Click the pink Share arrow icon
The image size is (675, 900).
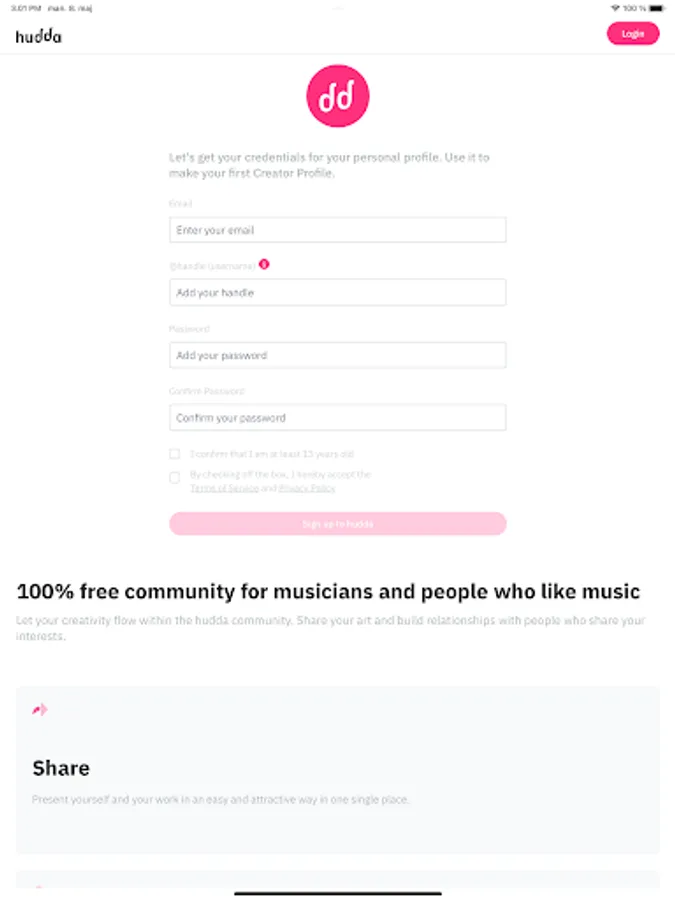[x=40, y=710]
